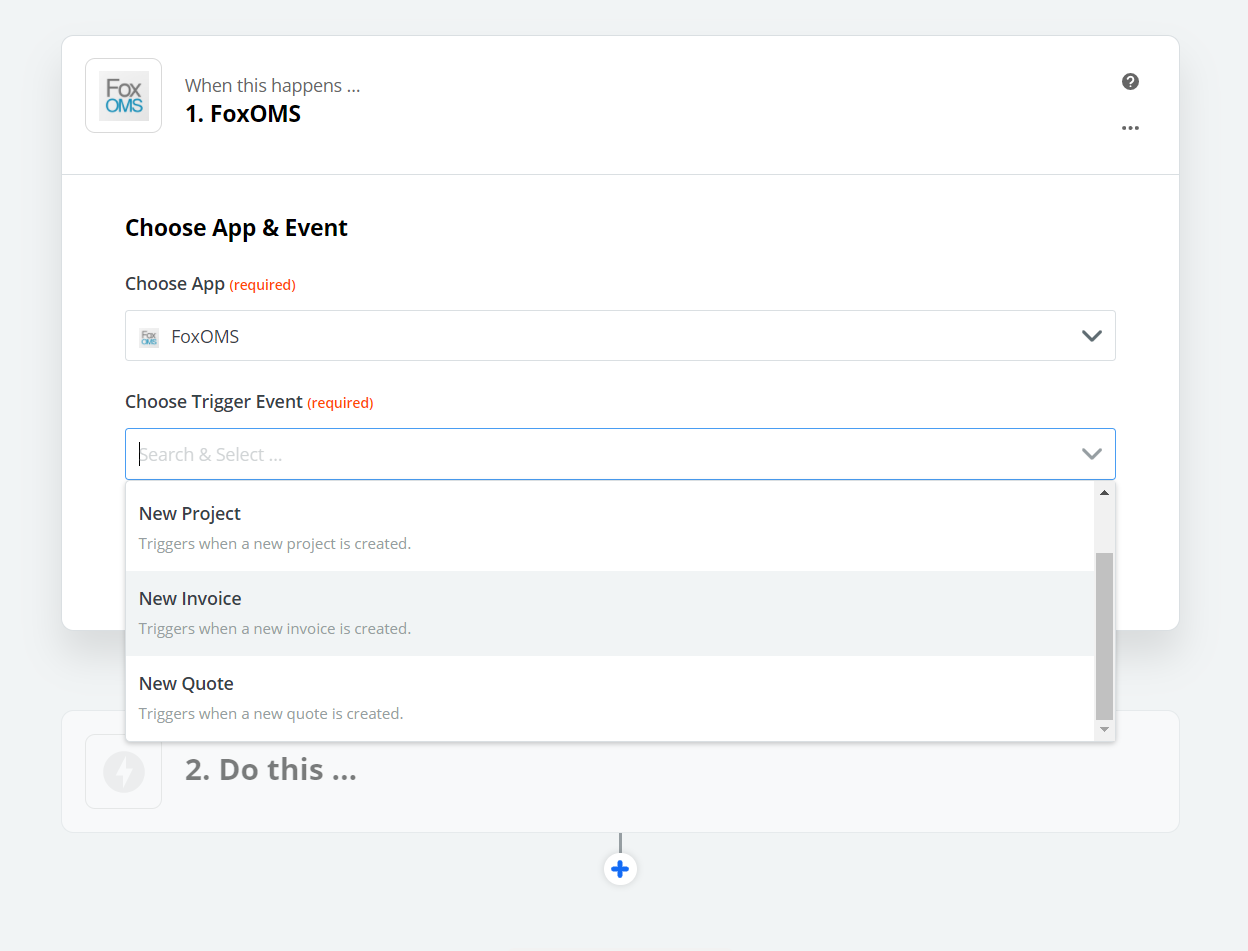Click the dropdown list scrollbar thumb

coord(1104,635)
